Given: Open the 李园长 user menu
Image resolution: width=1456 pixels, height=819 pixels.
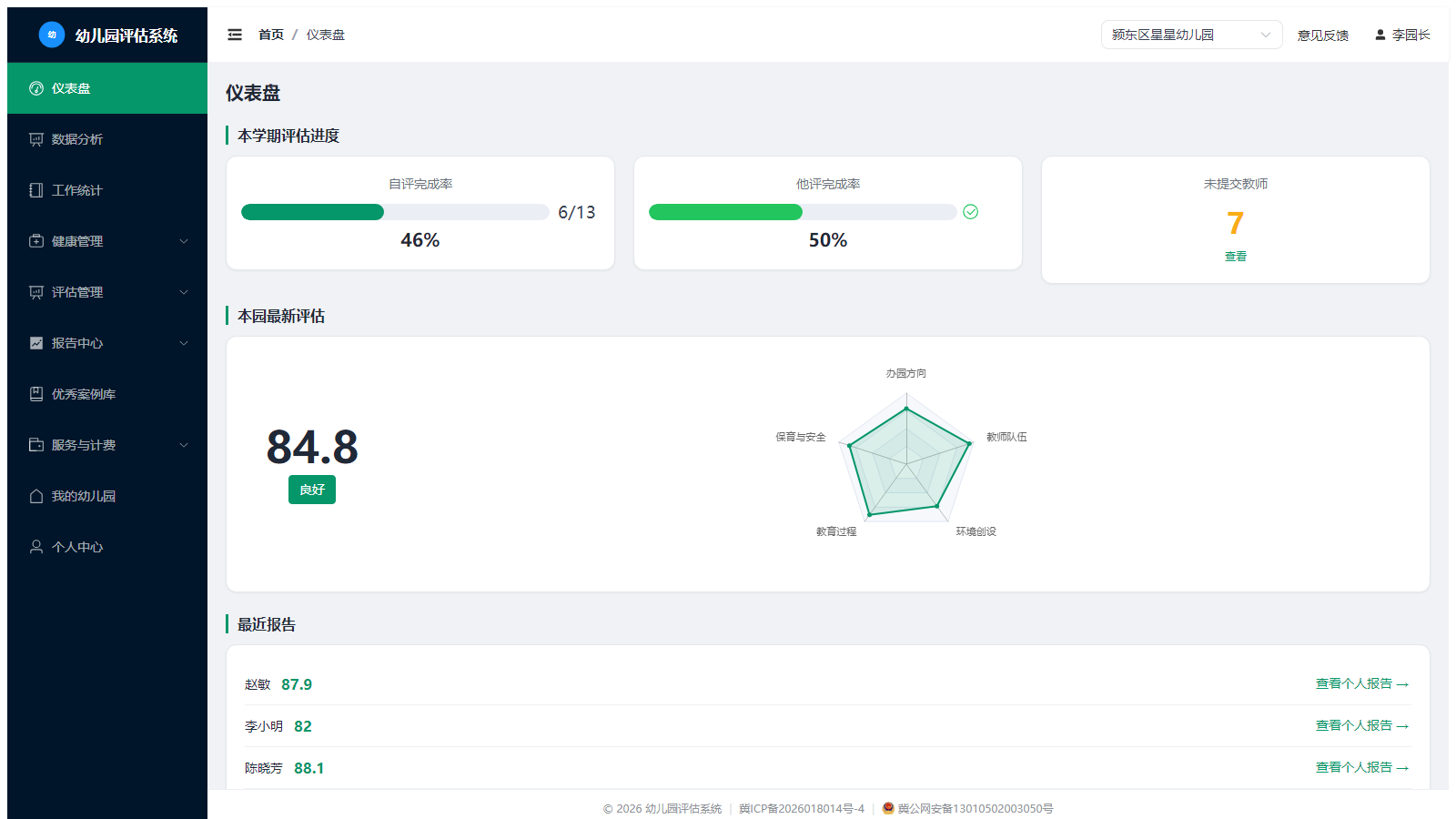Looking at the screenshot, I should coord(1402,35).
